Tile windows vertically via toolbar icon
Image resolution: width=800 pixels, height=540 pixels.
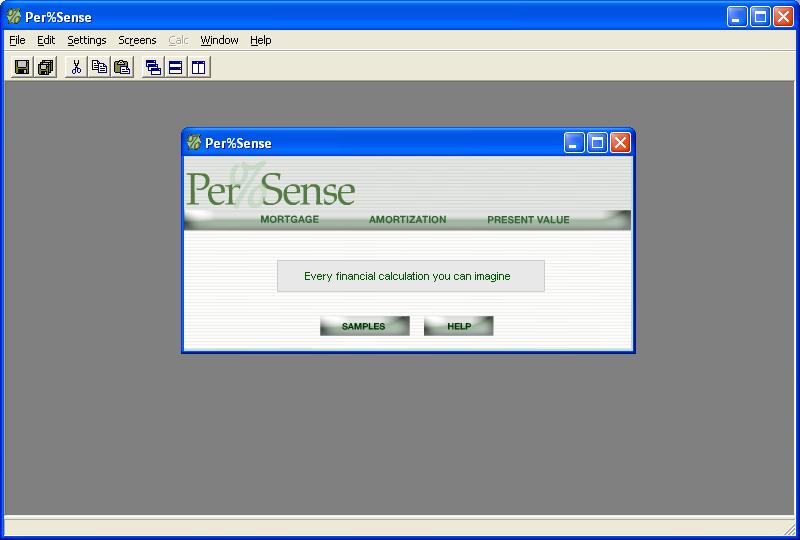199,67
